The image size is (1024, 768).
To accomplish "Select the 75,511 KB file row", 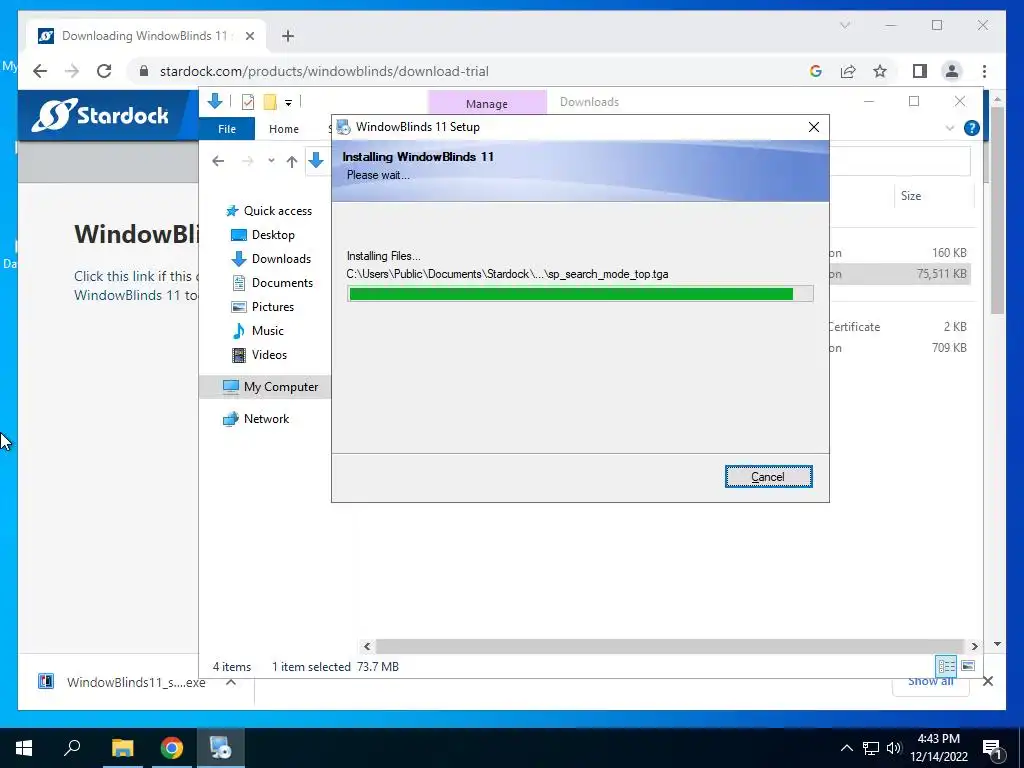I will [x=900, y=274].
